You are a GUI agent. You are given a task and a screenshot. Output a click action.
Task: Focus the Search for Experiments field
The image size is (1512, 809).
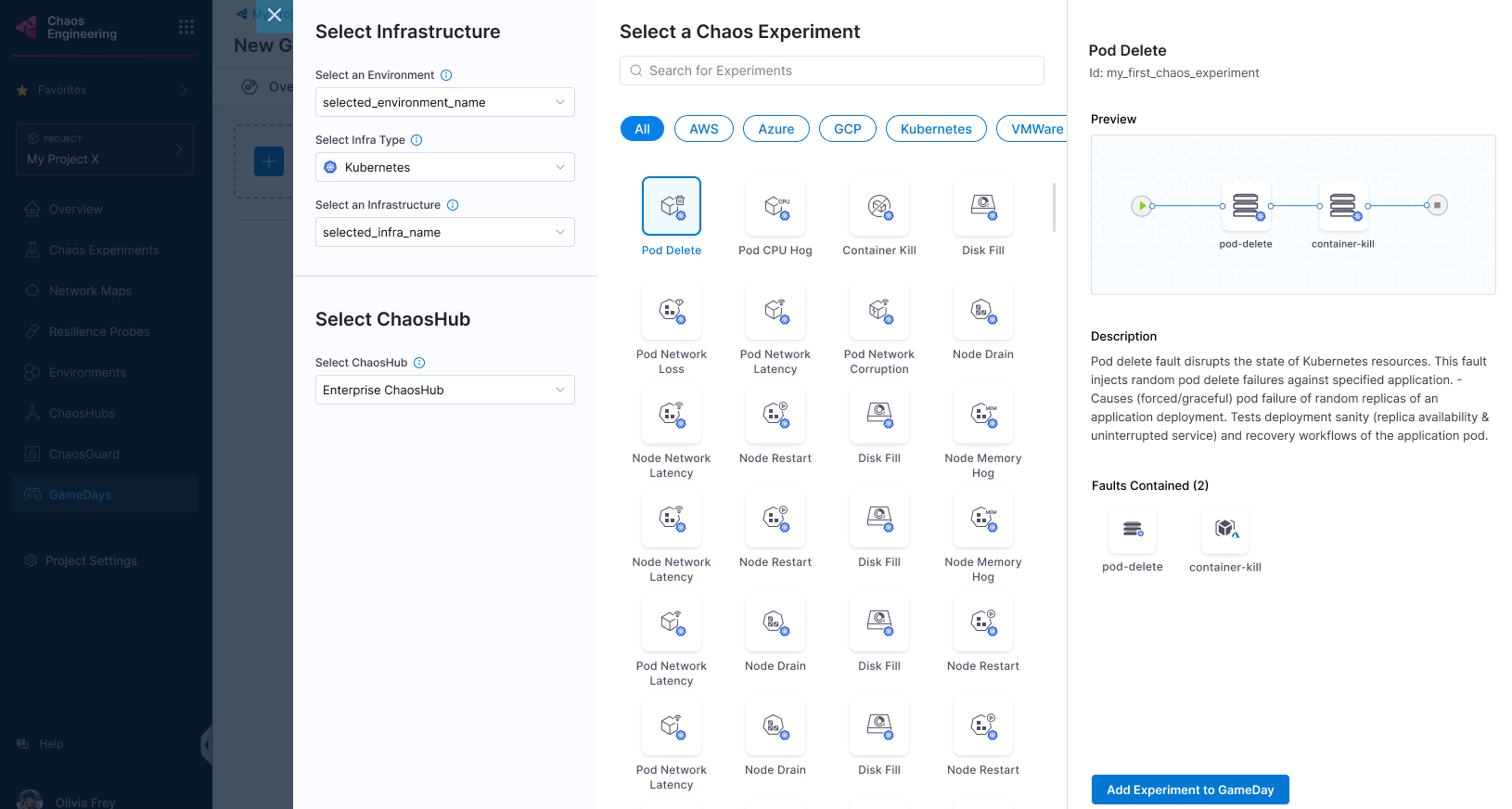point(831,71)
